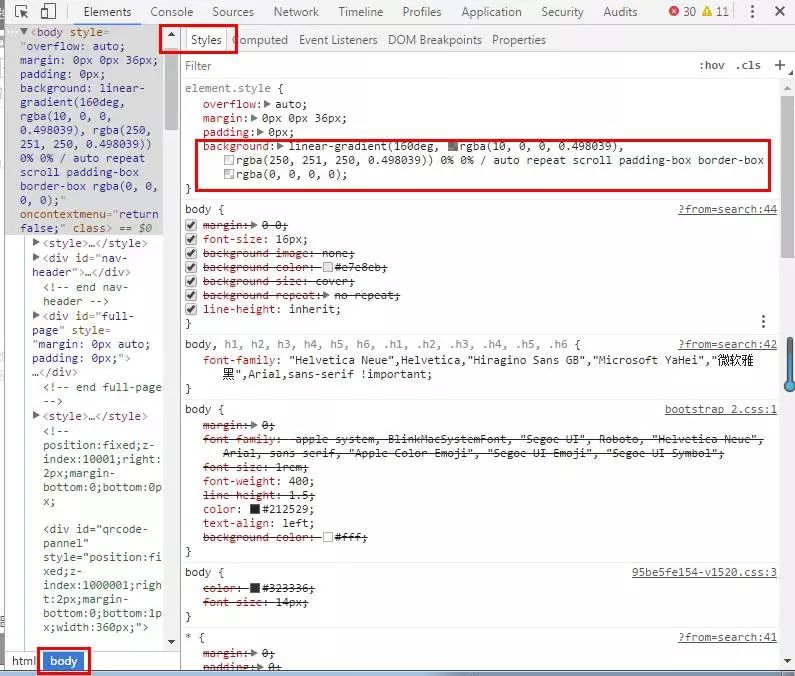Select the html breadcrumb item
The height and width of the screenshot is (676, 795).
pos(23,661)
